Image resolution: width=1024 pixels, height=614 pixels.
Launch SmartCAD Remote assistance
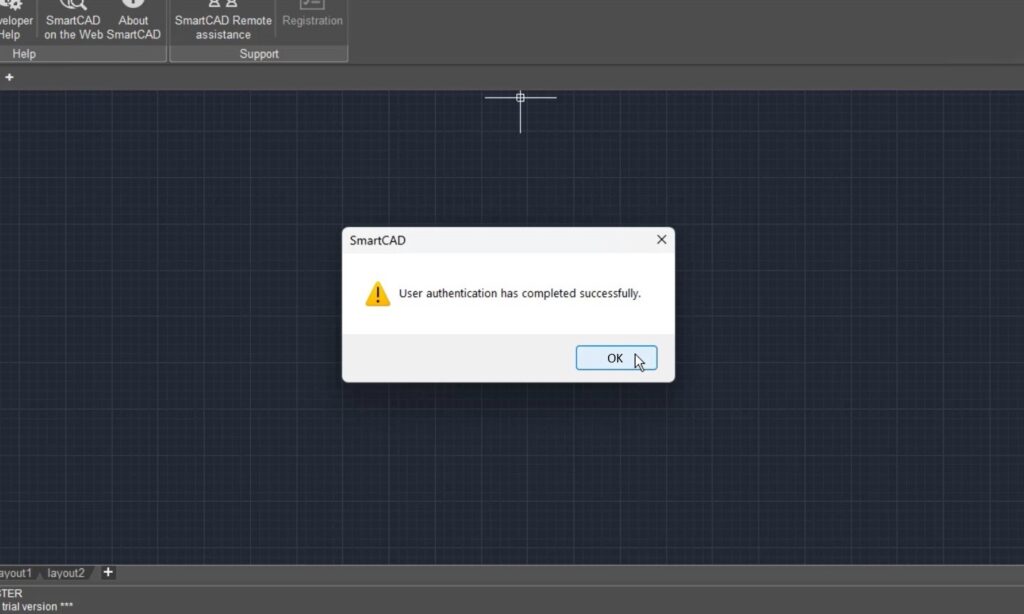[223, 20]
